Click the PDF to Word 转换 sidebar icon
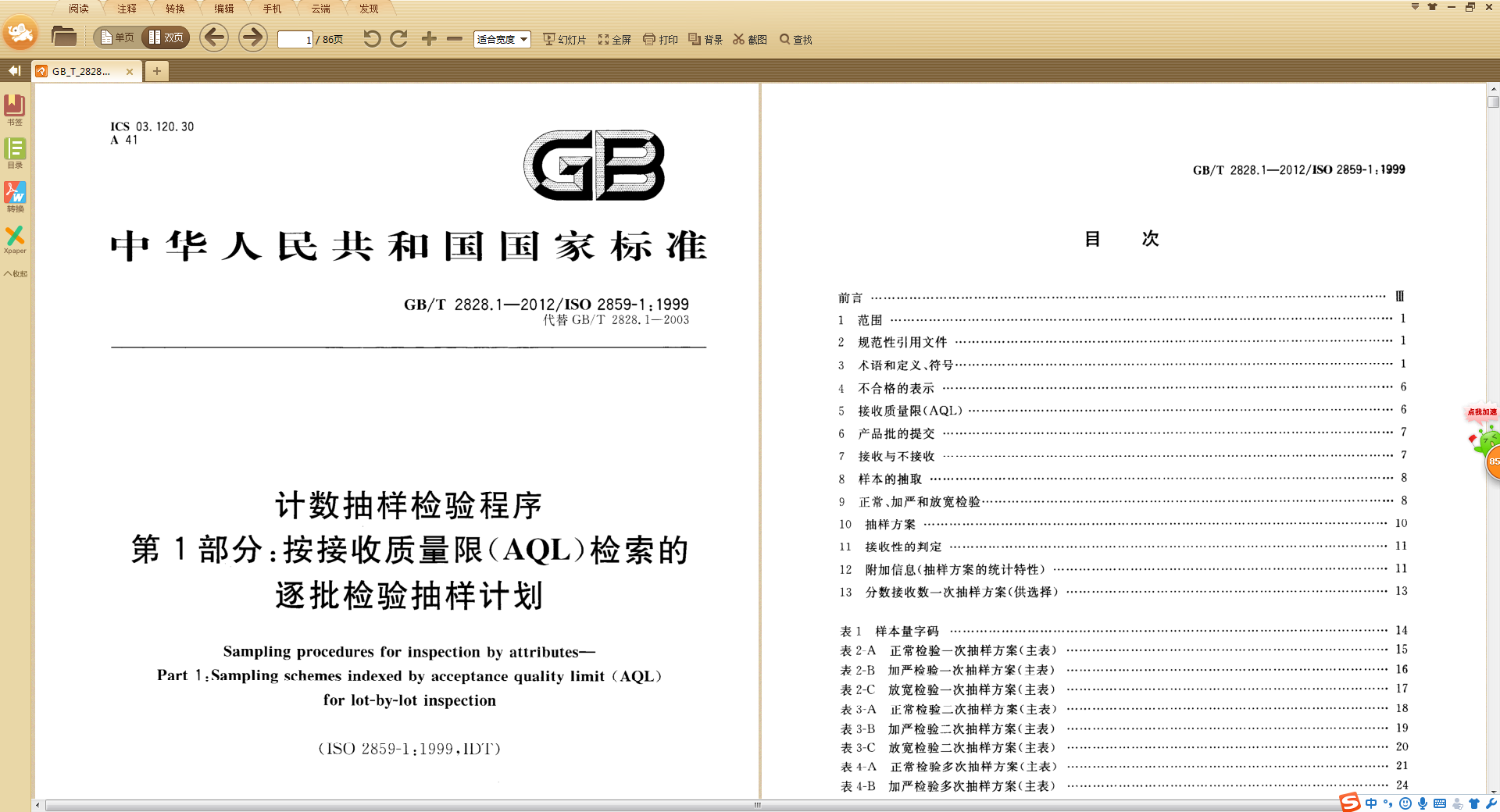The image size is (1500, 812). tap(15, 196)
